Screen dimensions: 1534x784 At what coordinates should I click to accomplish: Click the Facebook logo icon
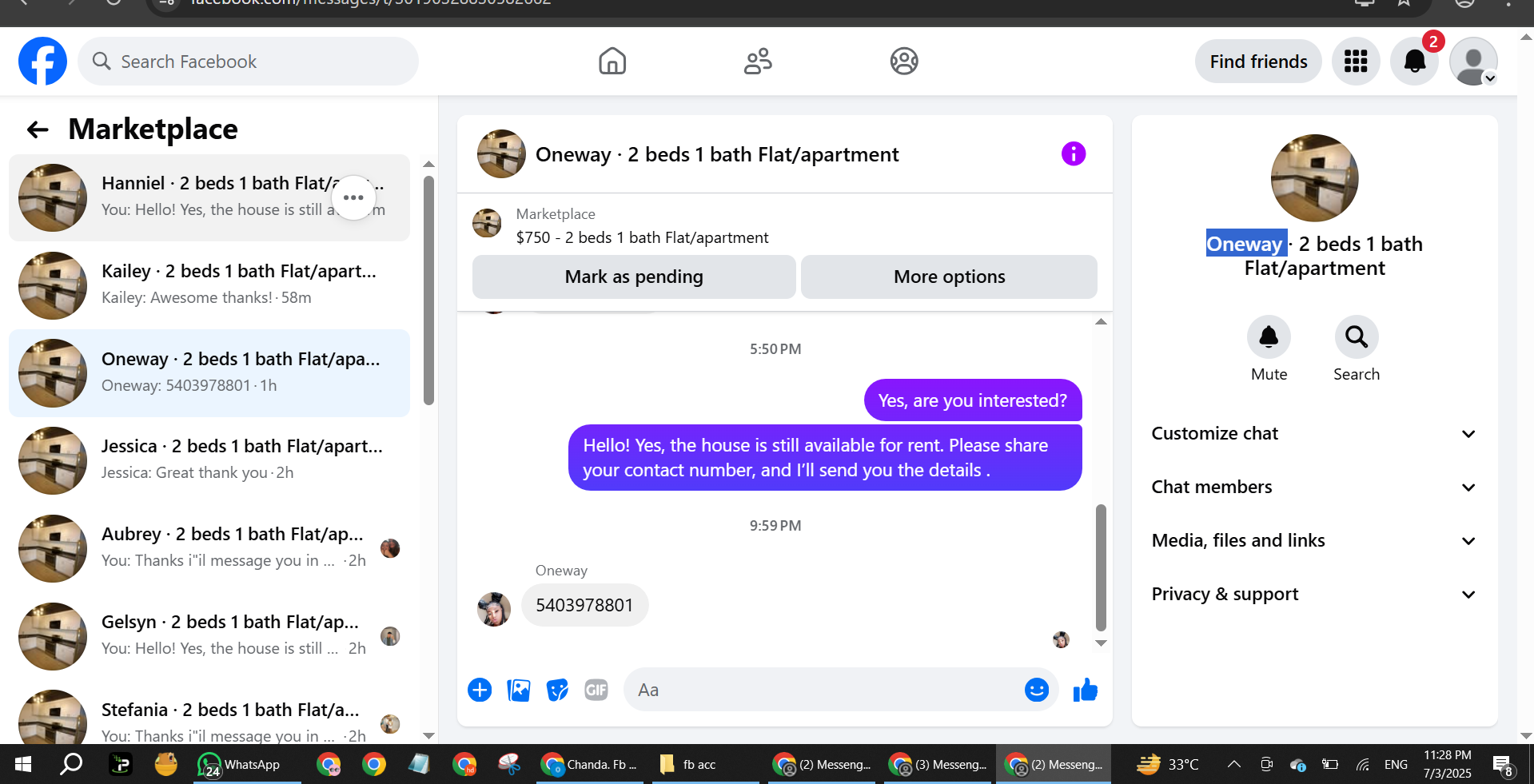pos(42,62)
